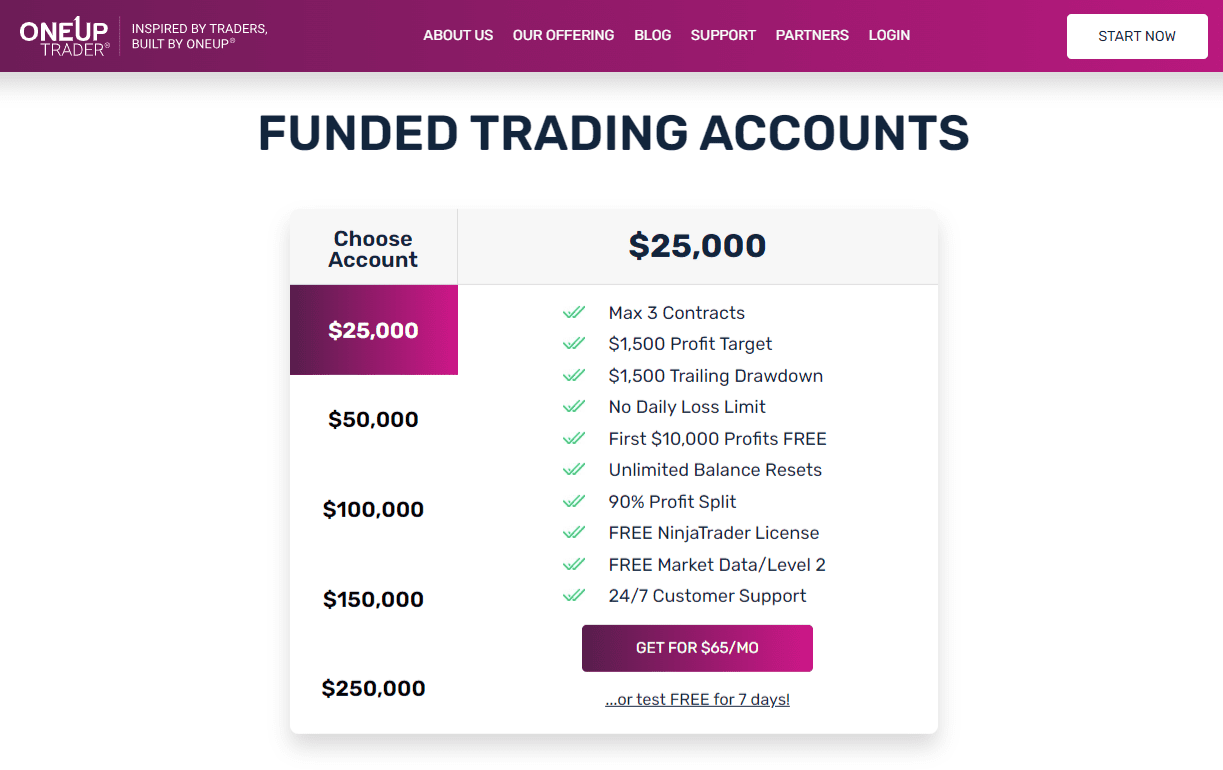
Task: Click the checkmark beside FREE NinjaTrader License
Action: coord(574,532)
